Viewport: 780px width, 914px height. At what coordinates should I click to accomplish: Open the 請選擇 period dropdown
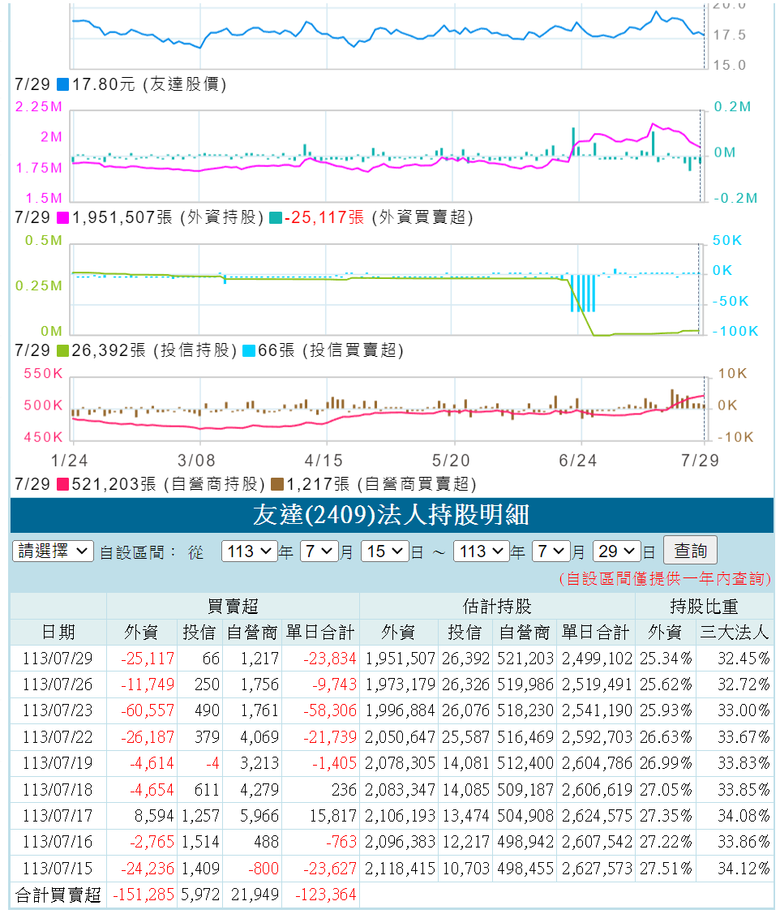tap(53, 551)
